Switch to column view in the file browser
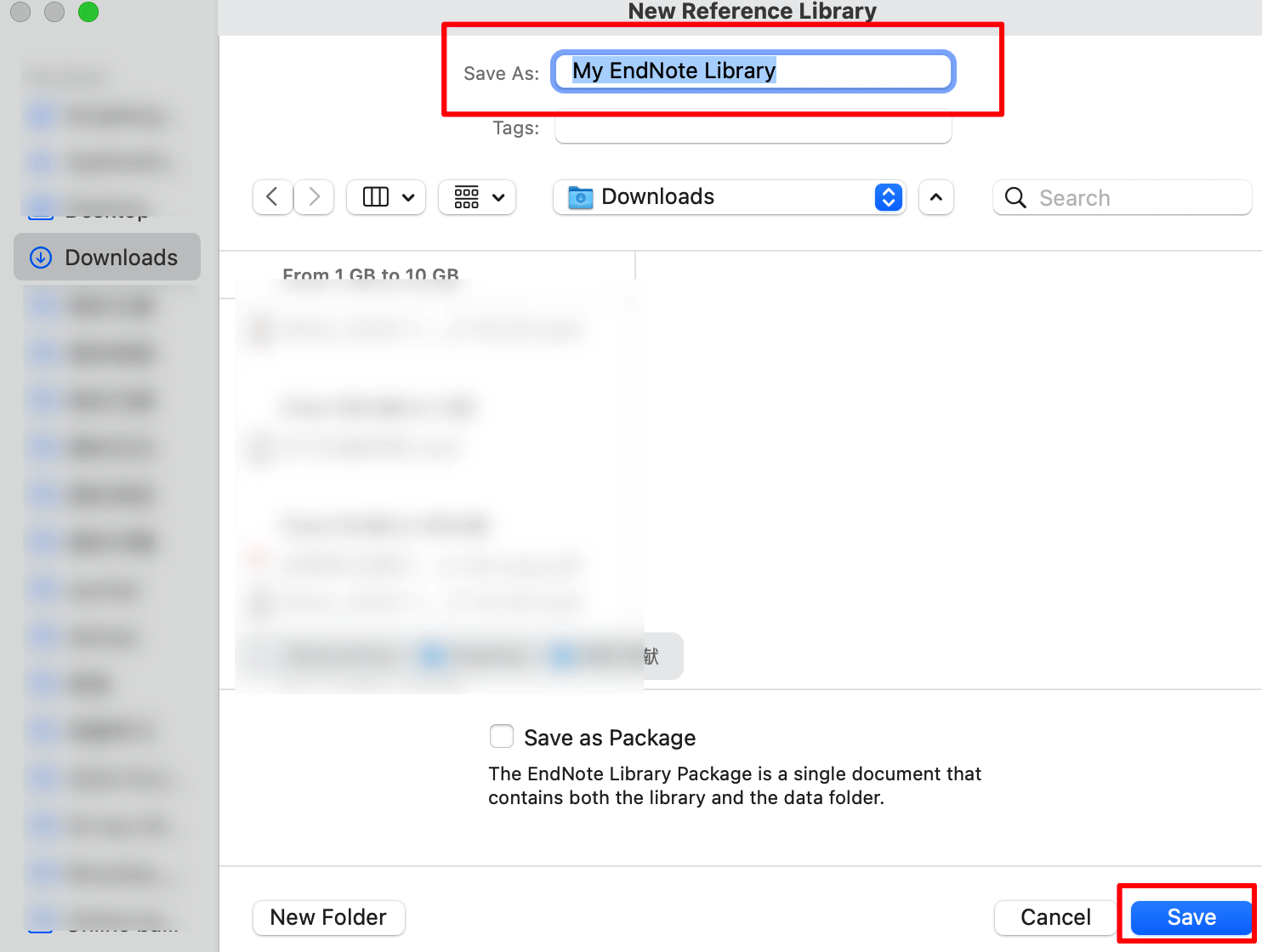This screenshot has height=952, width=1262. pos(375,197)
